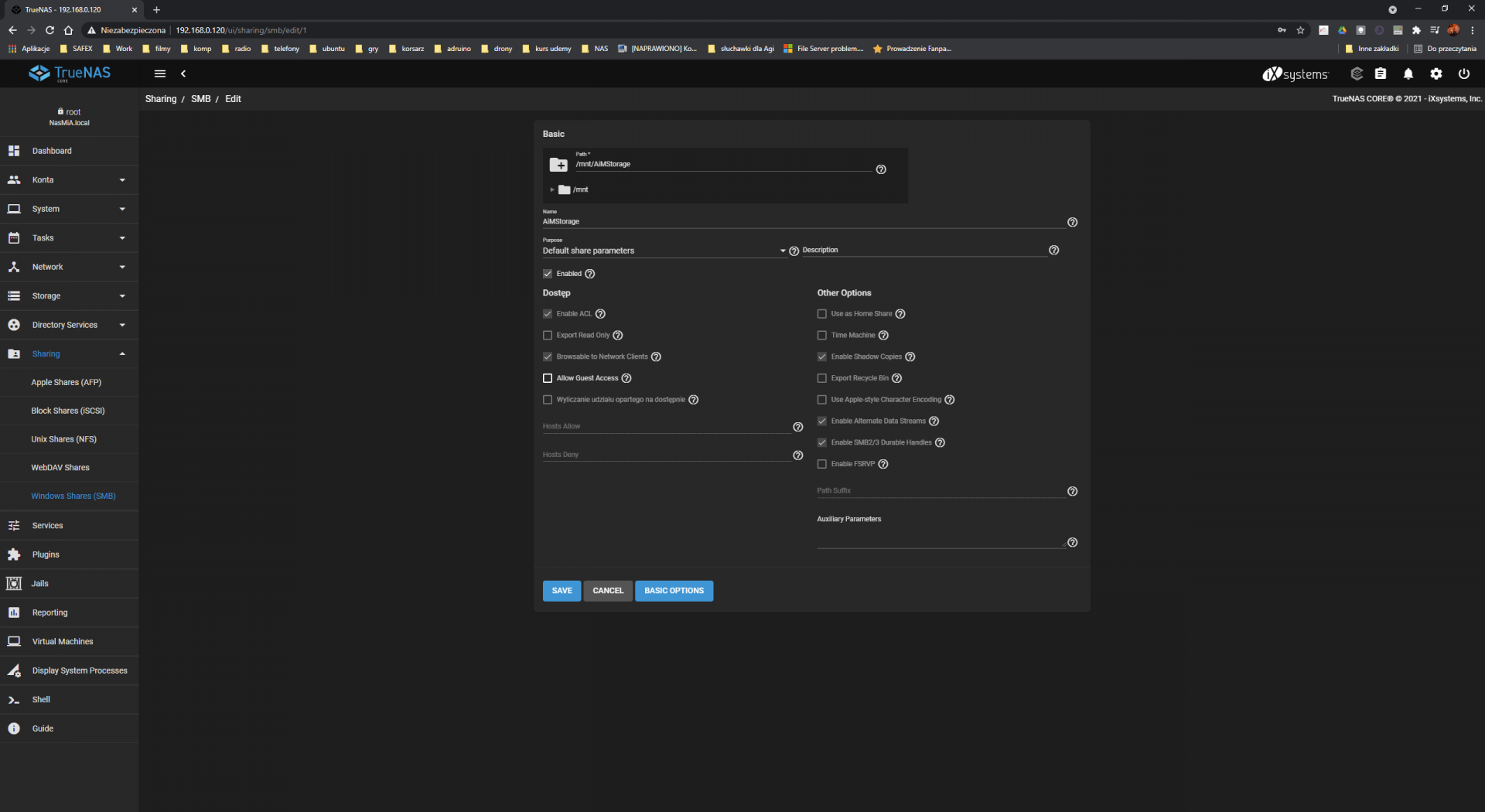Open help for the Name field

coord(1073,222)
